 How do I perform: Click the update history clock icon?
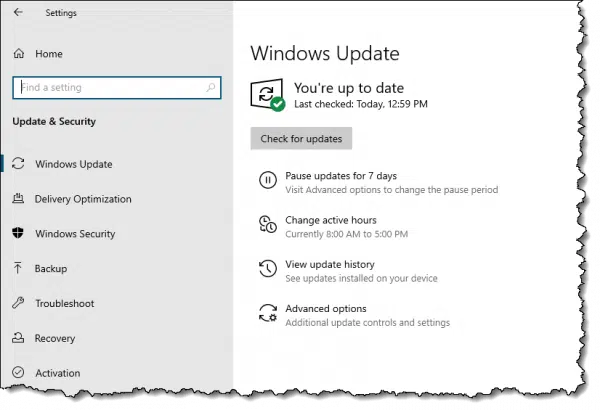(267, 268)
